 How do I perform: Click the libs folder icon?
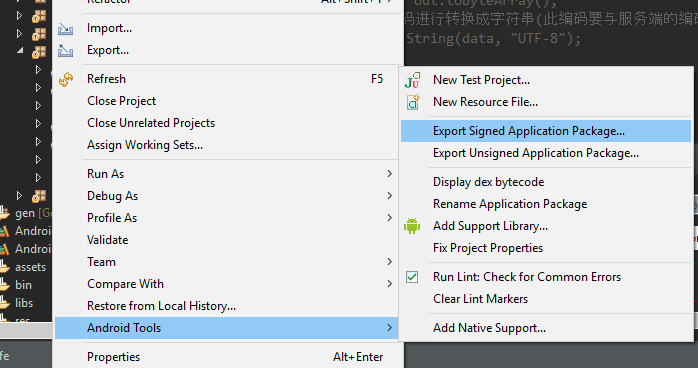pos(4,303)
